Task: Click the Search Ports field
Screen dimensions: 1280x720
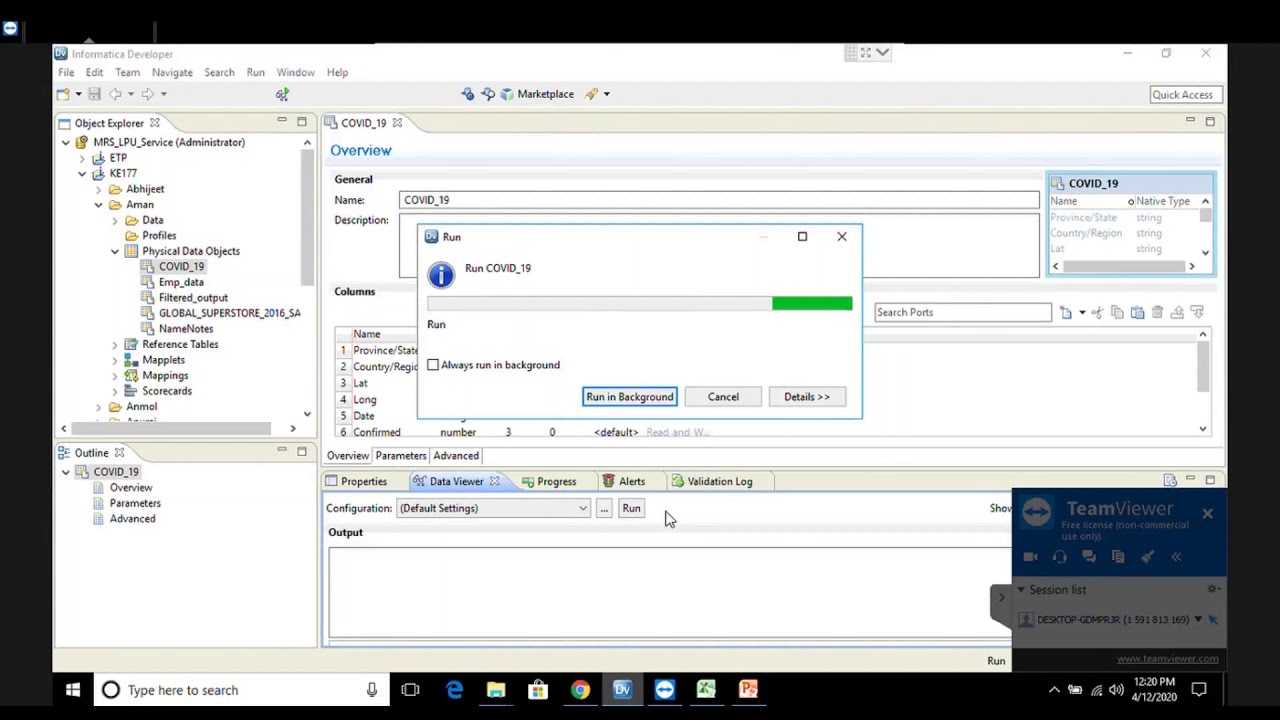Action: click(x=962, y=313)
